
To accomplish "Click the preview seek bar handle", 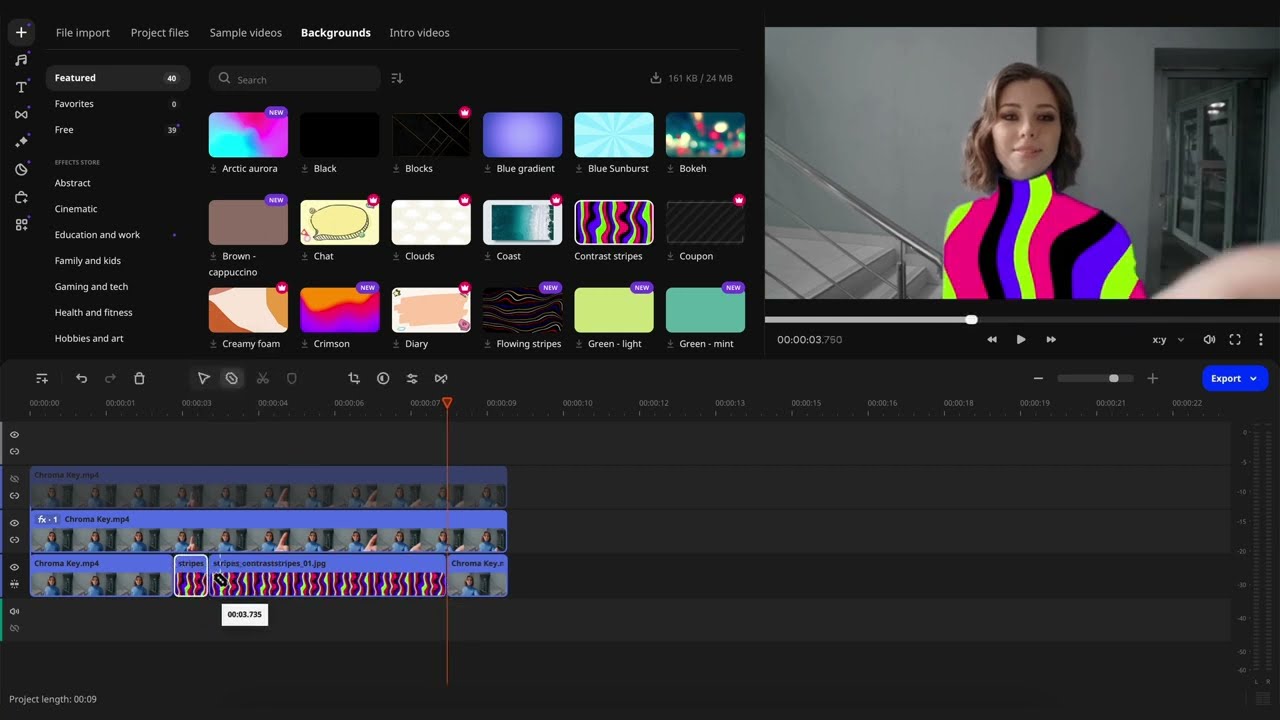I will click(971, 319).
